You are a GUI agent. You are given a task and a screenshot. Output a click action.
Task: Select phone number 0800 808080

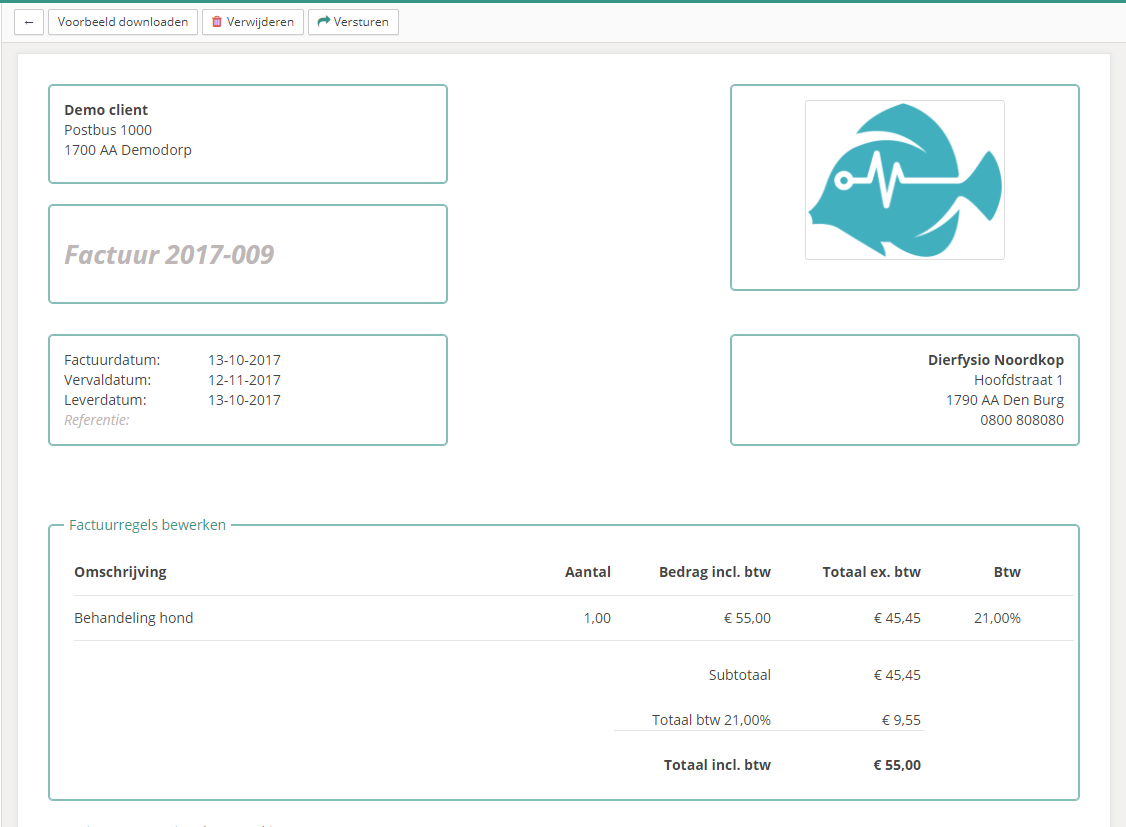[1022, 420]
